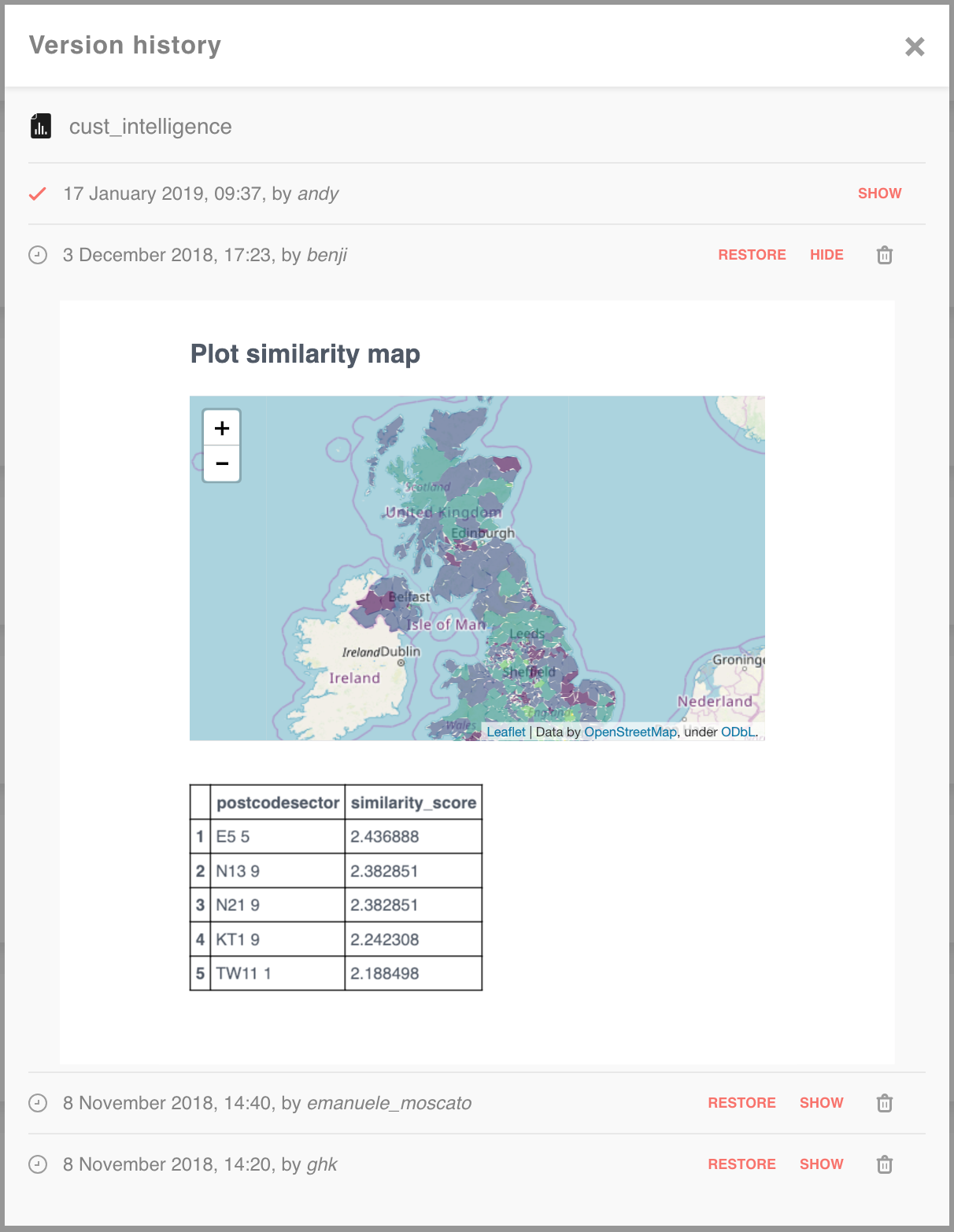Image resolution: width=954 pixels, height=1232 pixels.
Task: Open the Leaflet attribution link
Action: [x=505, y=732]
